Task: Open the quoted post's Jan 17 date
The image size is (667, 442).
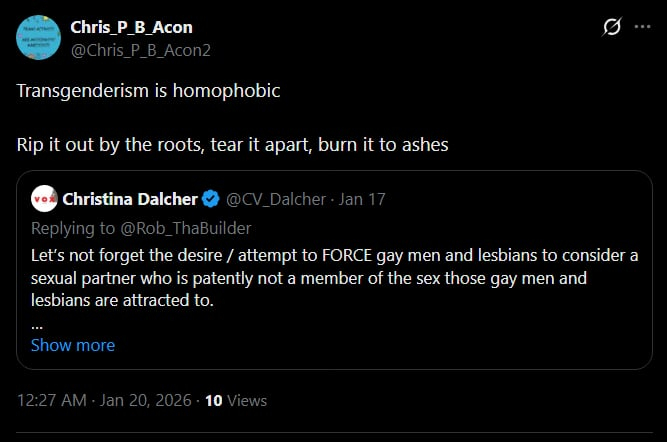Action: [x=362, y=198]
